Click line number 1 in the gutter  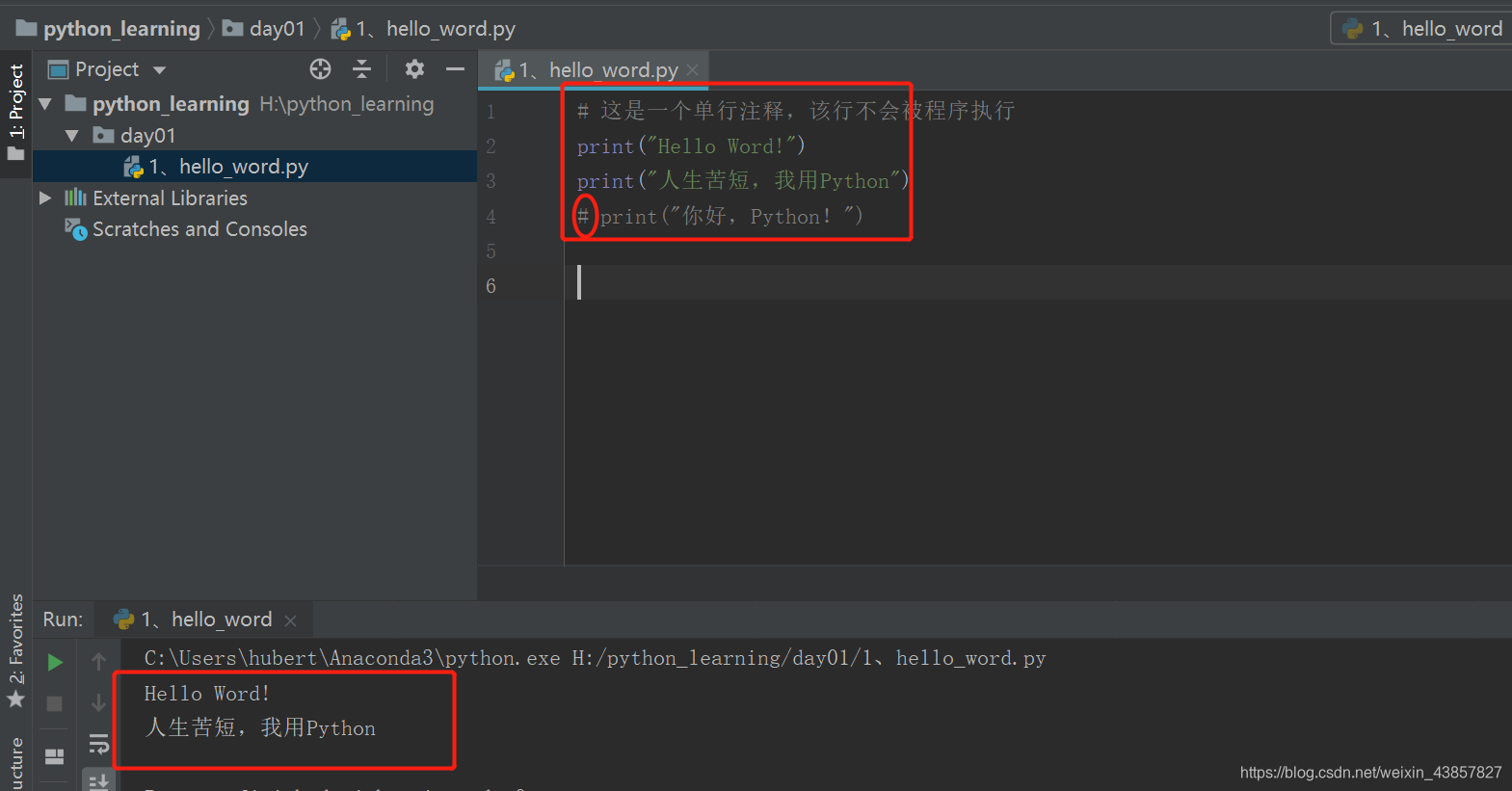[x=491, y=112]
